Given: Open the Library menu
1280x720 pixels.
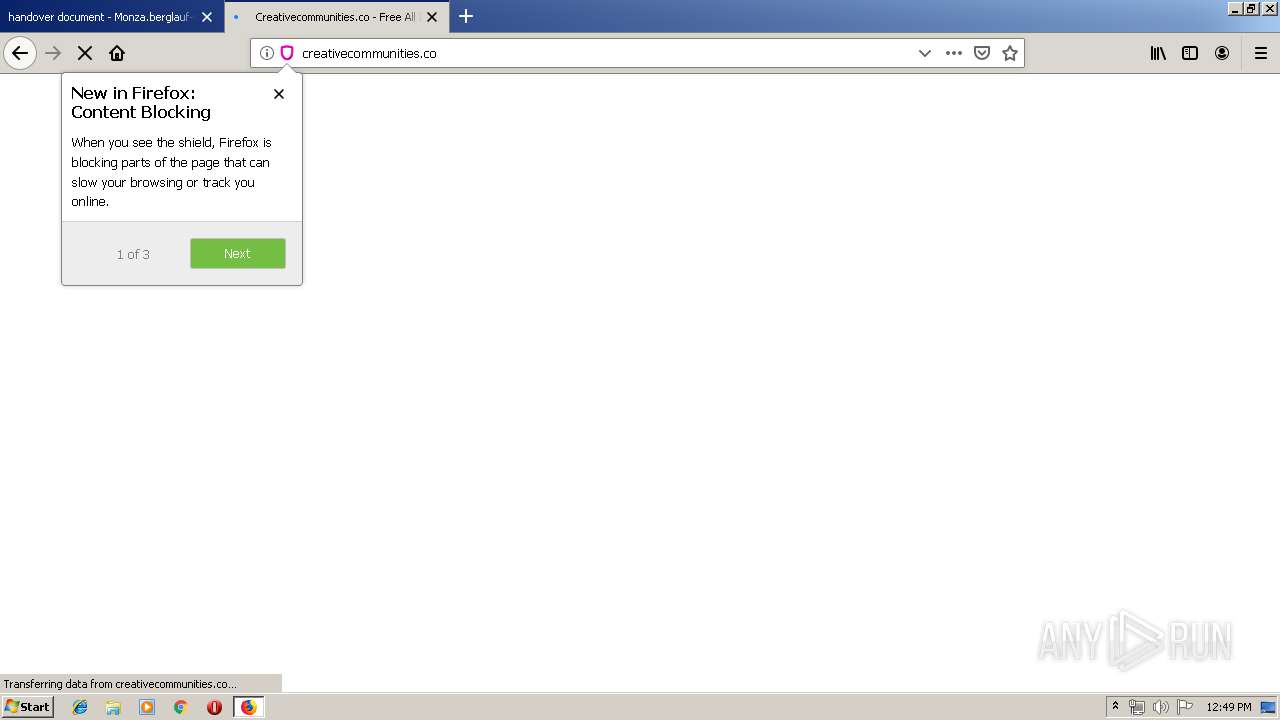Looking at the screenshot, I should click(1158, 53).
